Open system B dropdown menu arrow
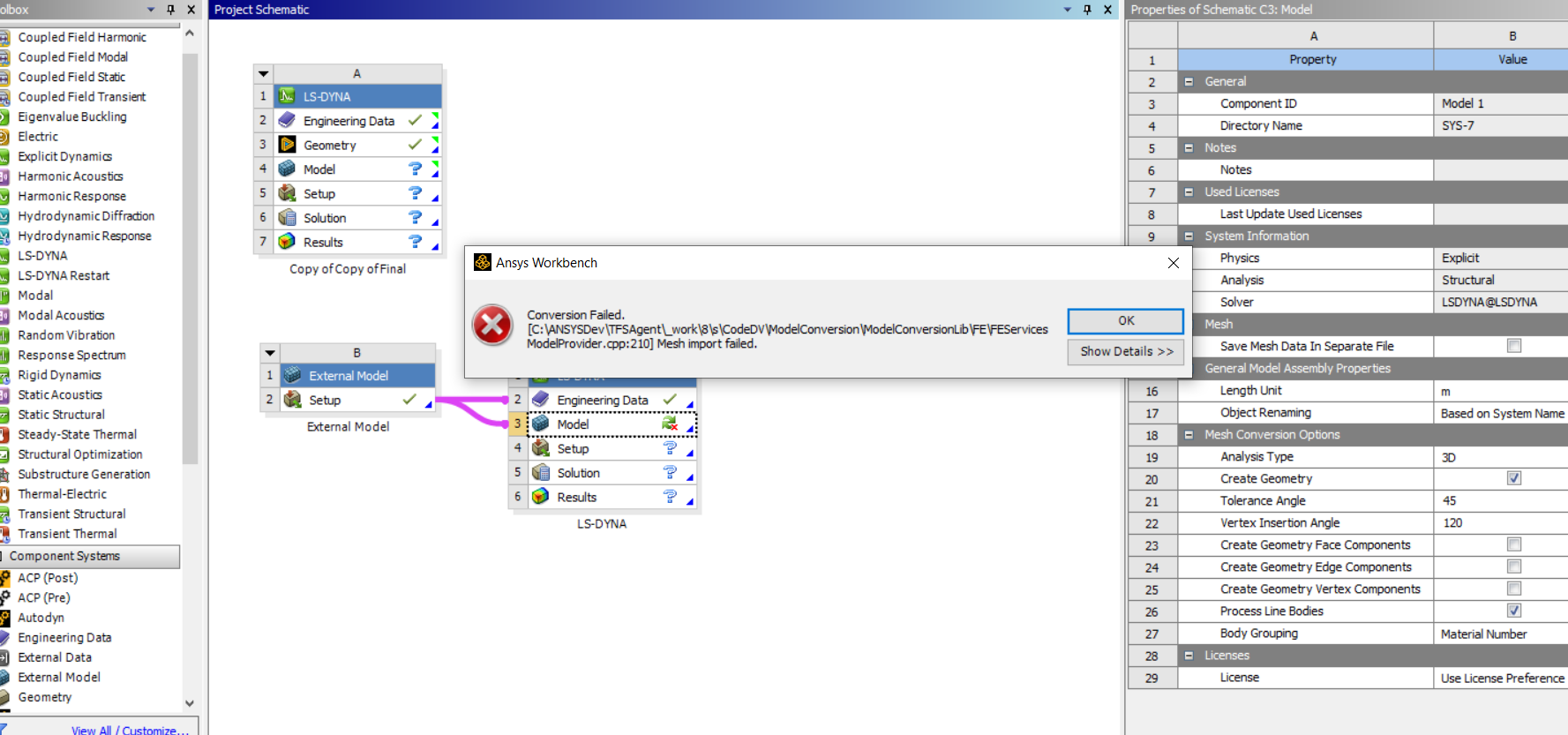This screenshot has width=1568, height=735. pyautogui.click(x=270, y=353)
